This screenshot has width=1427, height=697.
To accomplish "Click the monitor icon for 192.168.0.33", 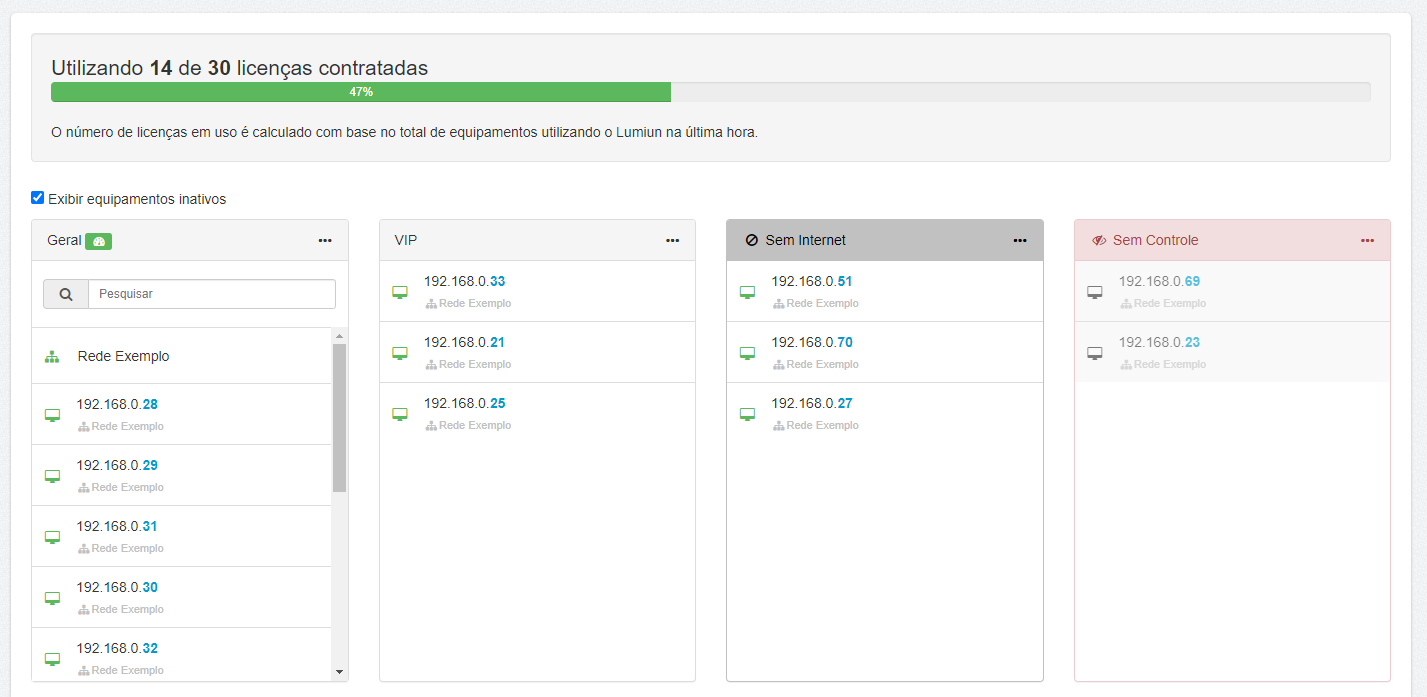I will pos(400,292).
